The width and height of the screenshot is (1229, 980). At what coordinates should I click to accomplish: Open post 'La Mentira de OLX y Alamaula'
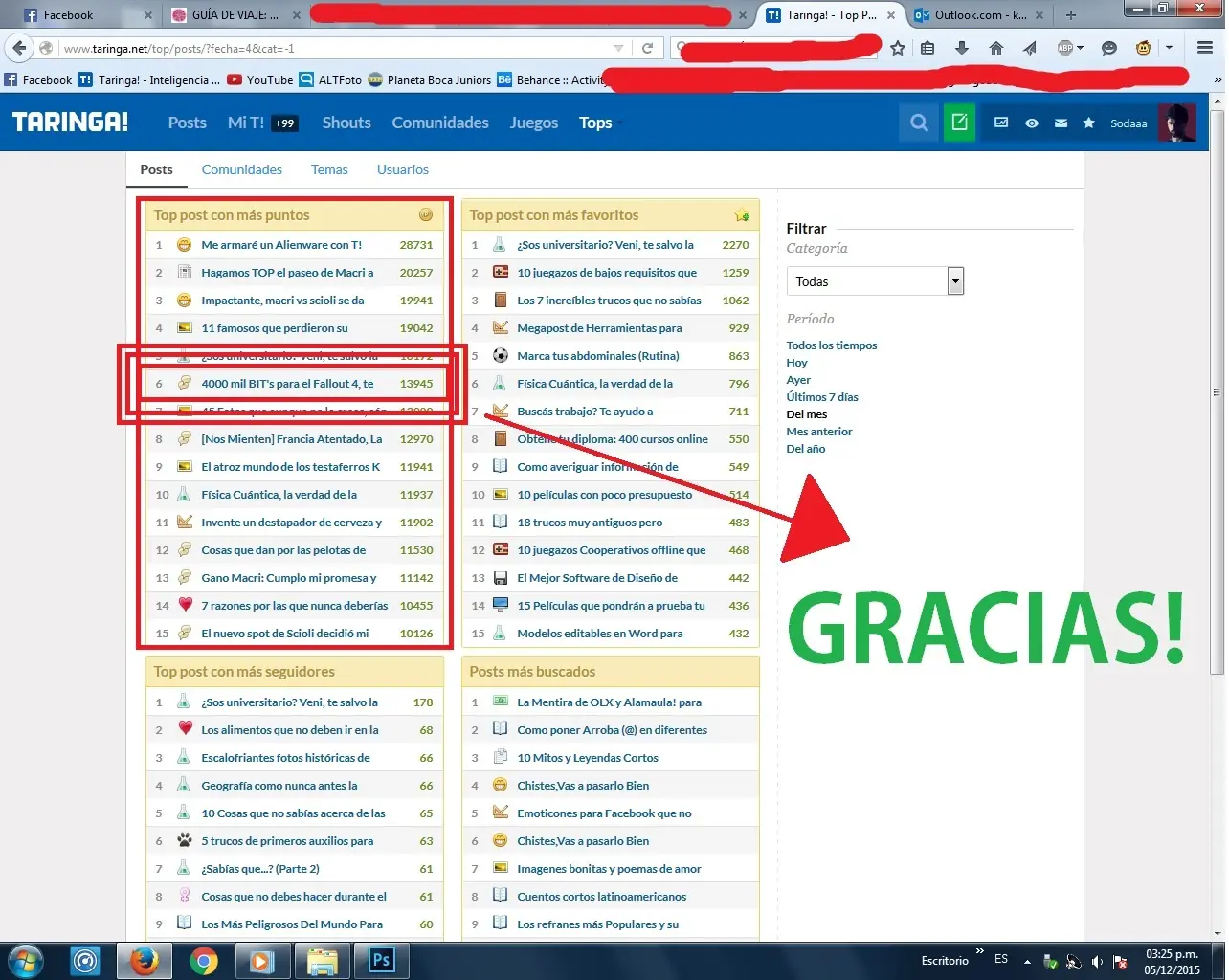(610, 702)
